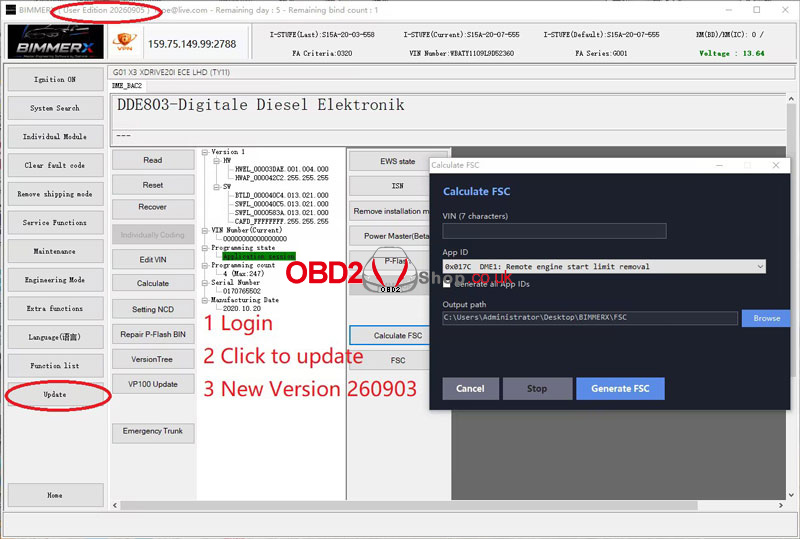Click the FSC button below Calculate FSC
800x539 pixels.
pyautogui.click(x=390, y=360)
